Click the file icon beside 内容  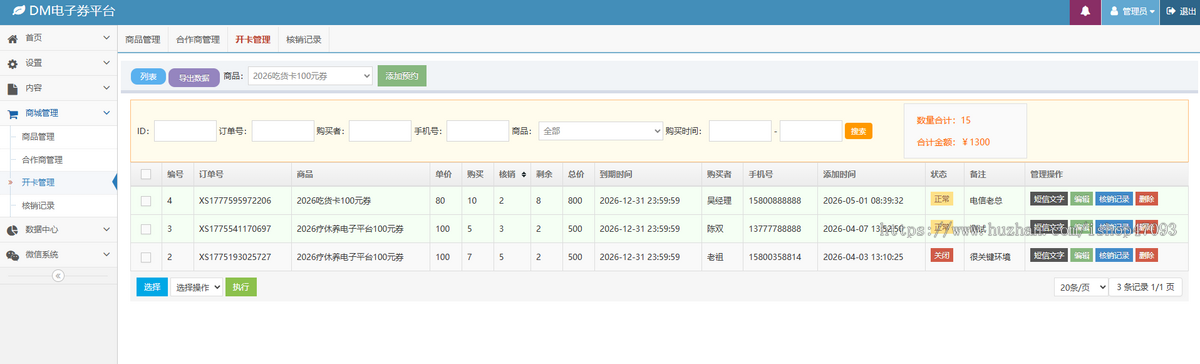13,88
